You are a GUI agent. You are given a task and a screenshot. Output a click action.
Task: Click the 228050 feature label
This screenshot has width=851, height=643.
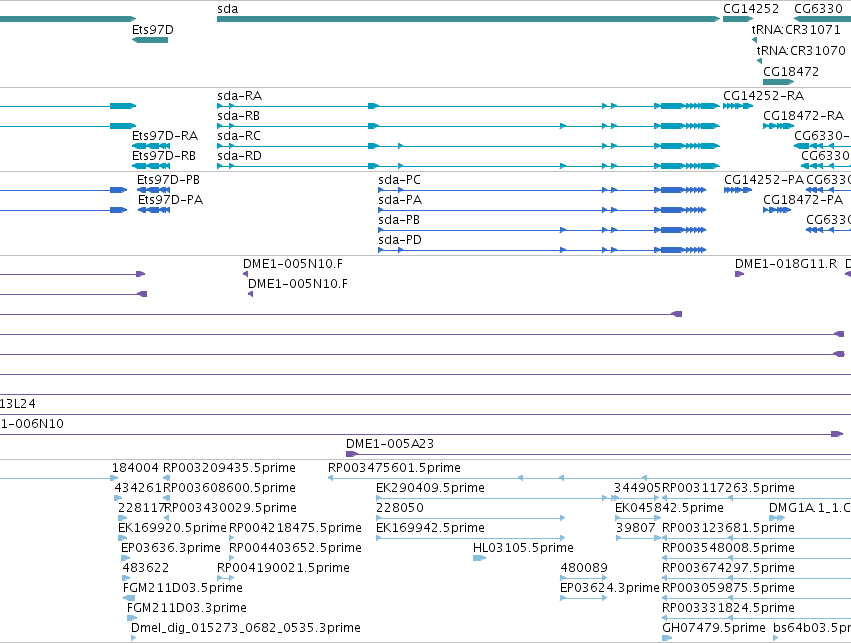tap(400, 508)
